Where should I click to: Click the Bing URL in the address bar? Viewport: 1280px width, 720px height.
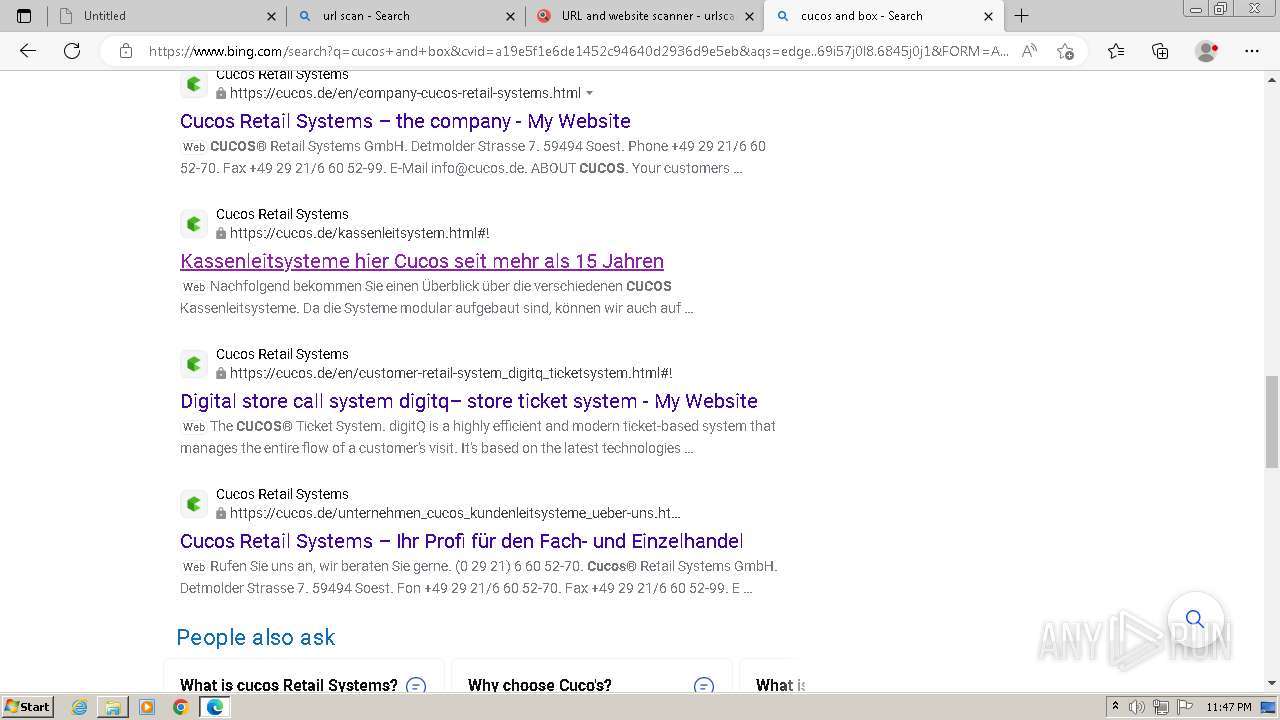coord(579,51)
